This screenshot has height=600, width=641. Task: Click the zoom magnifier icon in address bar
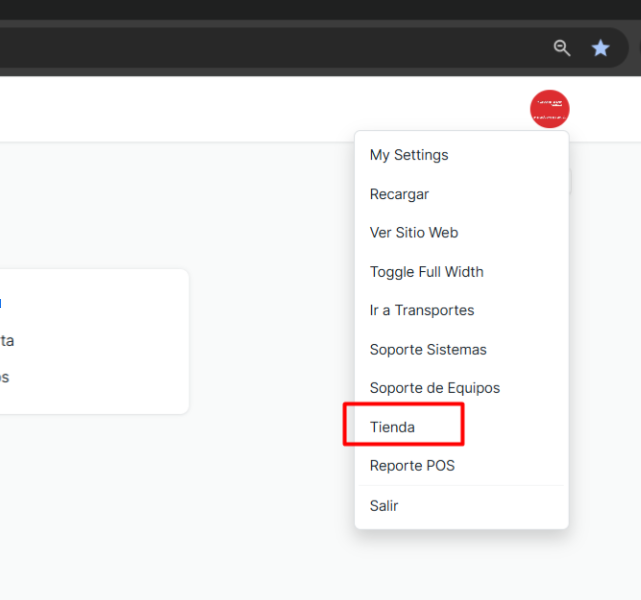tap(562, 48)
